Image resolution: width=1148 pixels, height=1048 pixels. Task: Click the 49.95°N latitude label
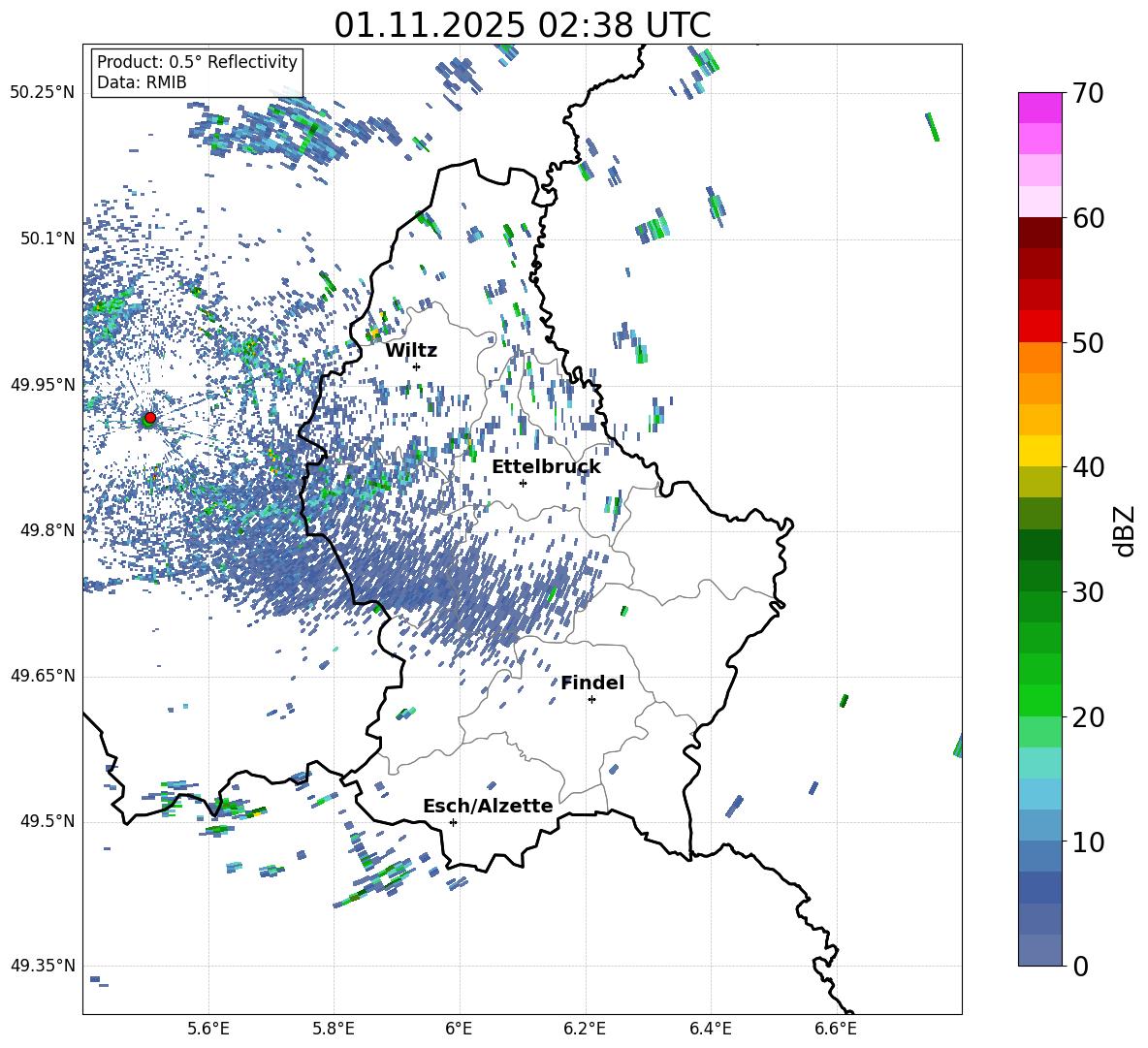pyautogui.click(x=43, y=385)
